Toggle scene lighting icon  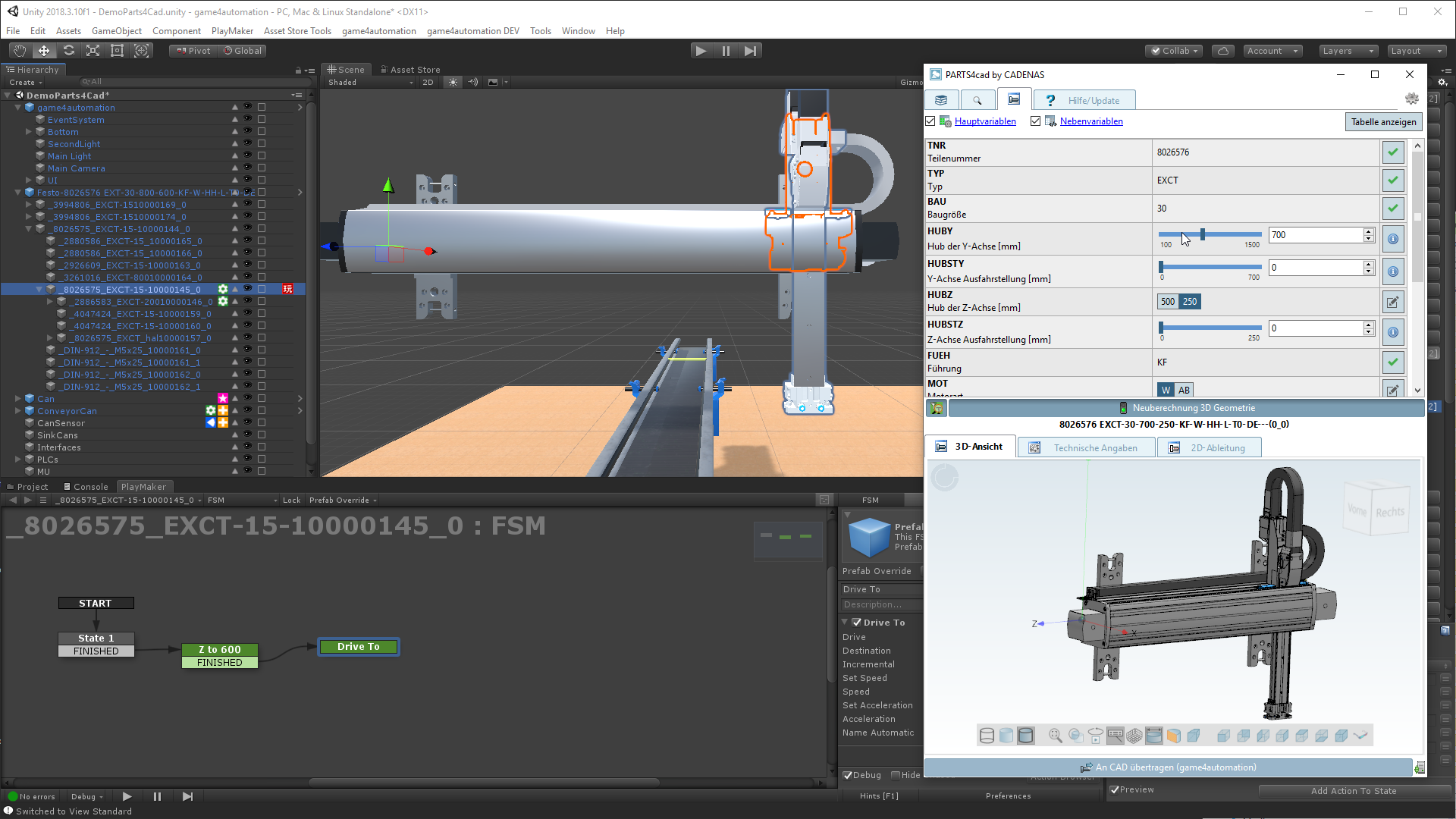[453, 82]
